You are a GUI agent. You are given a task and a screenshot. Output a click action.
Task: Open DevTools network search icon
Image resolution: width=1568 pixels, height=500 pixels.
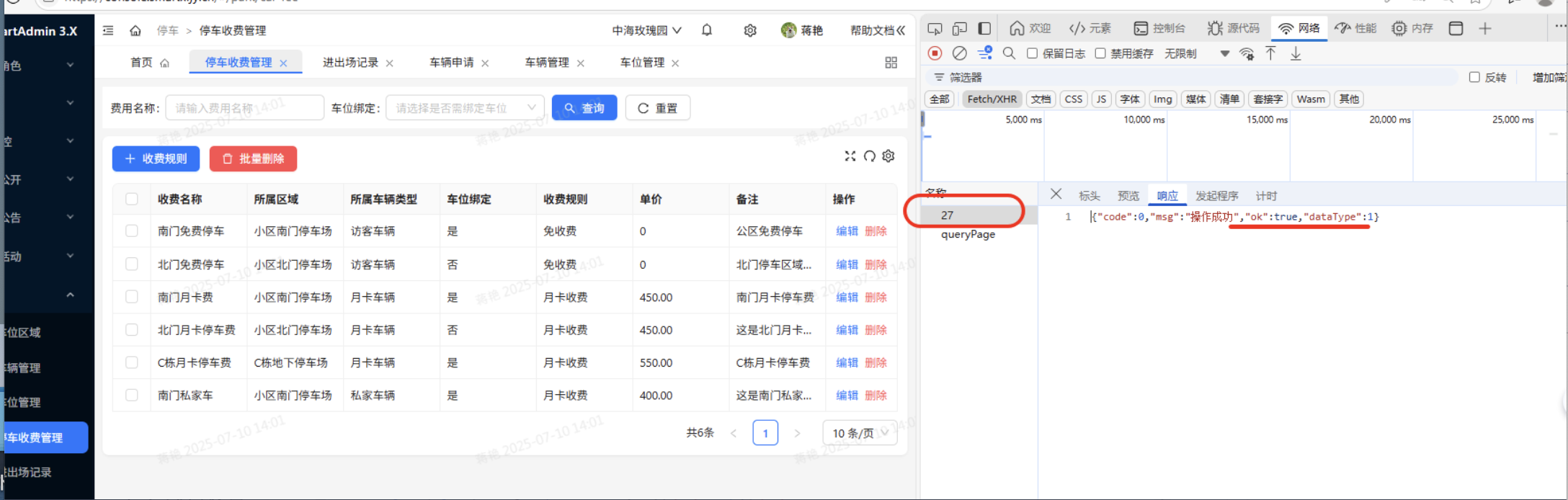point(1009,53)
